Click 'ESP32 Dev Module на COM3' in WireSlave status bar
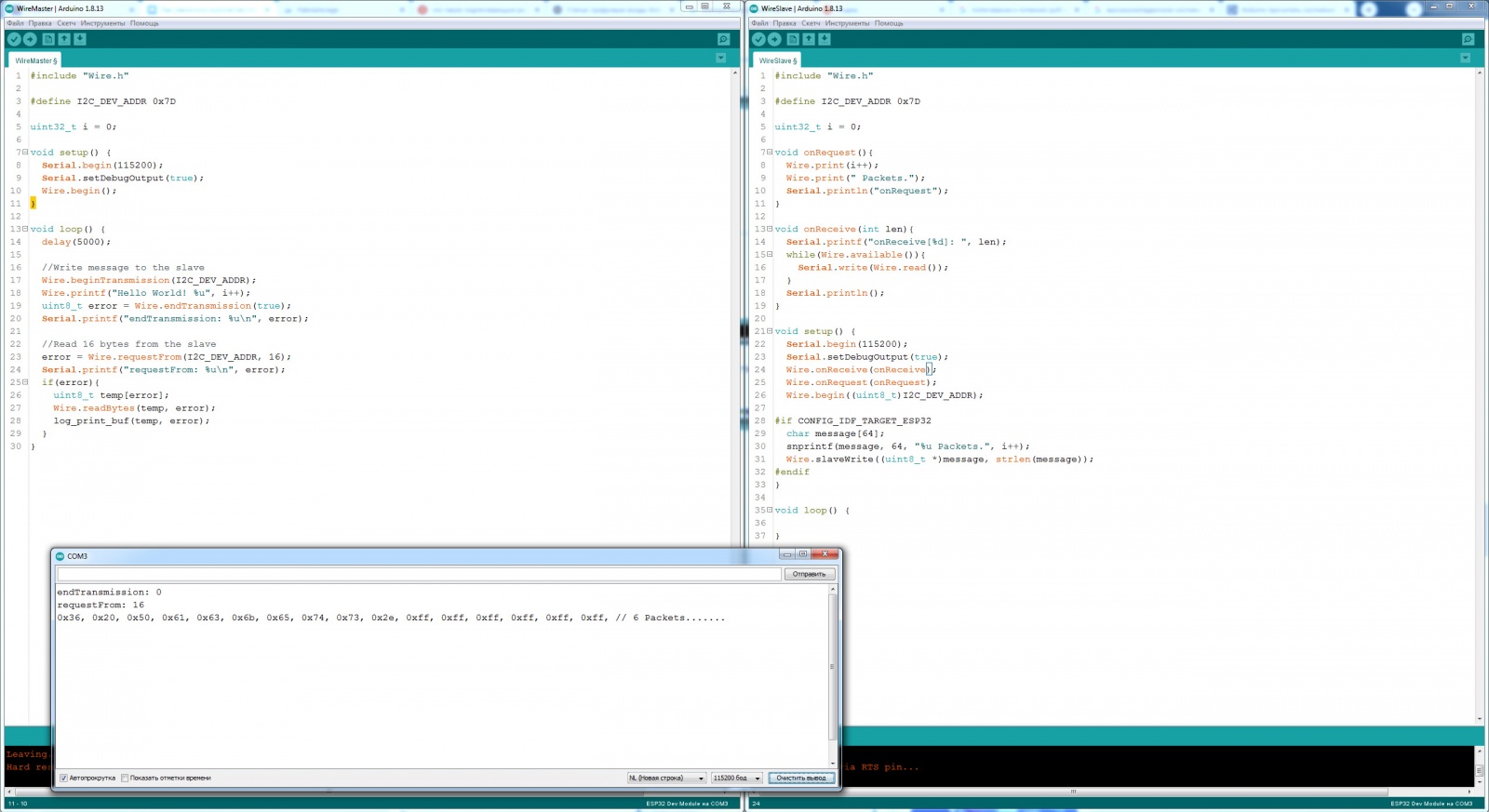This screenshot has width=1489, height=812. (1431, 804)
